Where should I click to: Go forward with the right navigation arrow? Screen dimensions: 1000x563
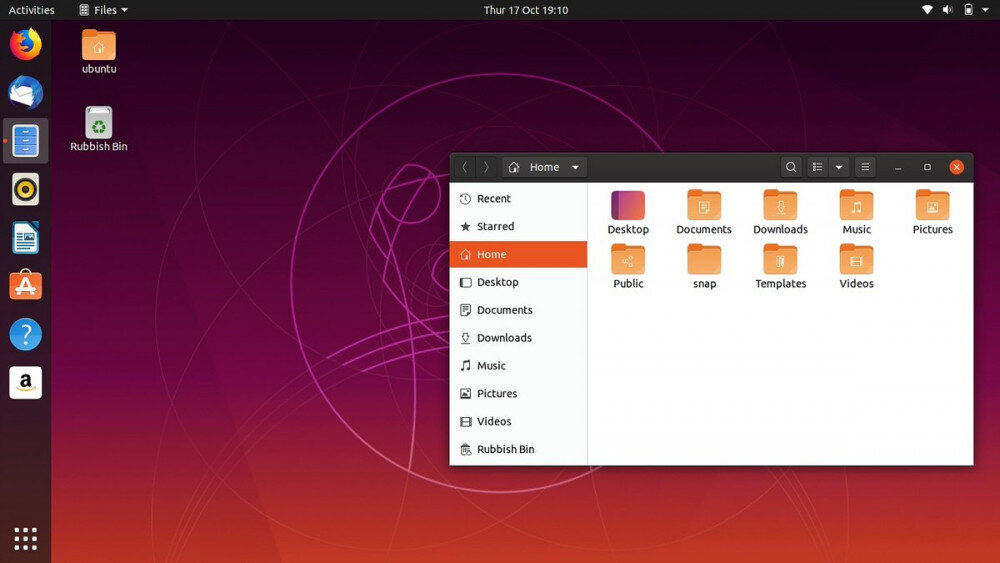pos(486,167)
